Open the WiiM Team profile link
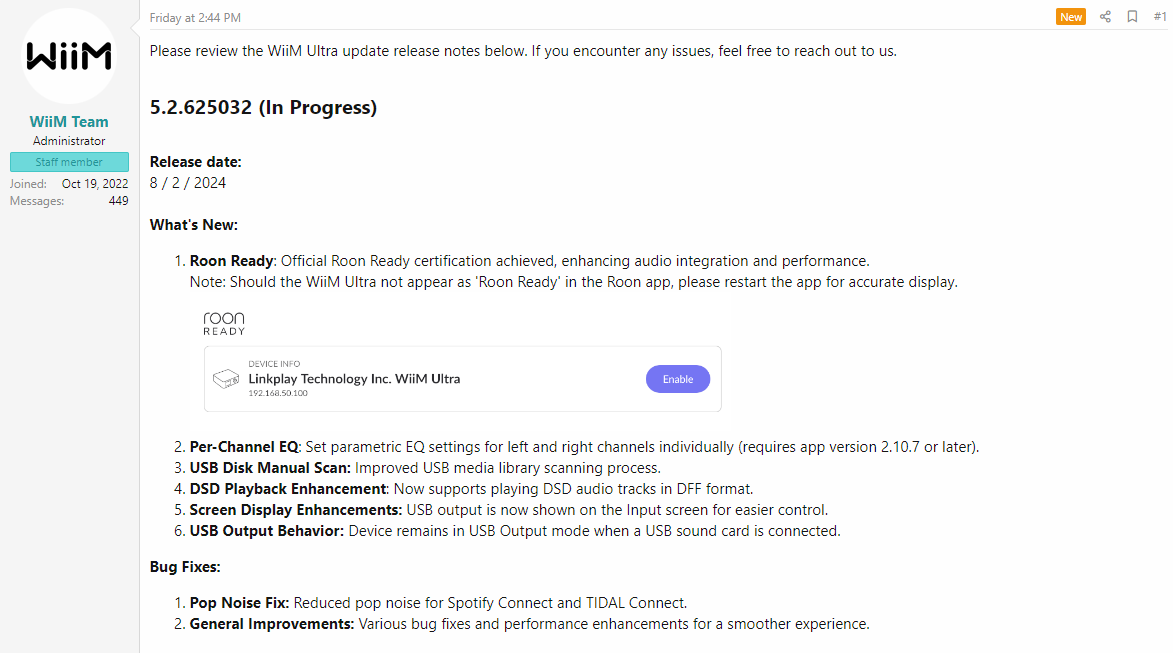1173x653 pixels. (x=69, y=121)
